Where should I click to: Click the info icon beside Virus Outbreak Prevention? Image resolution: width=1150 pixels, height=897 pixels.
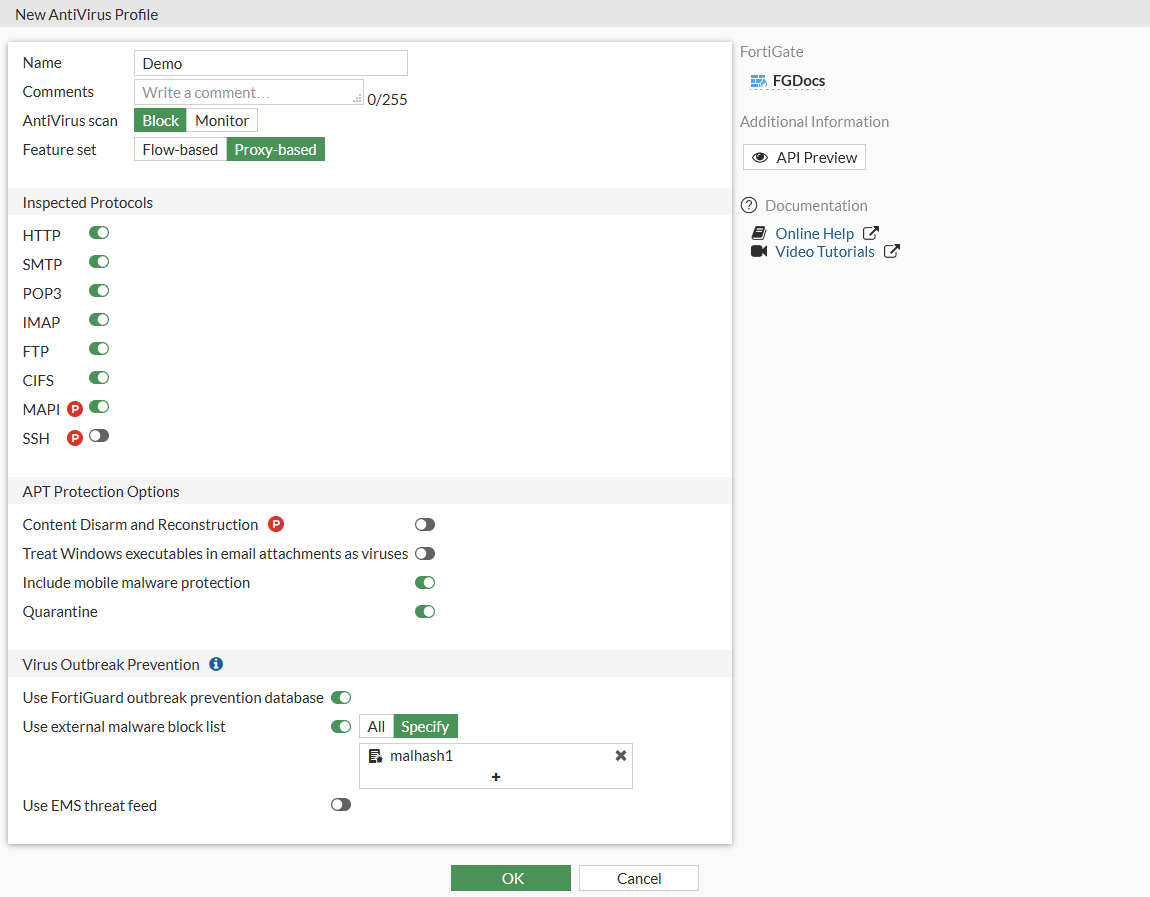(216, 664)
